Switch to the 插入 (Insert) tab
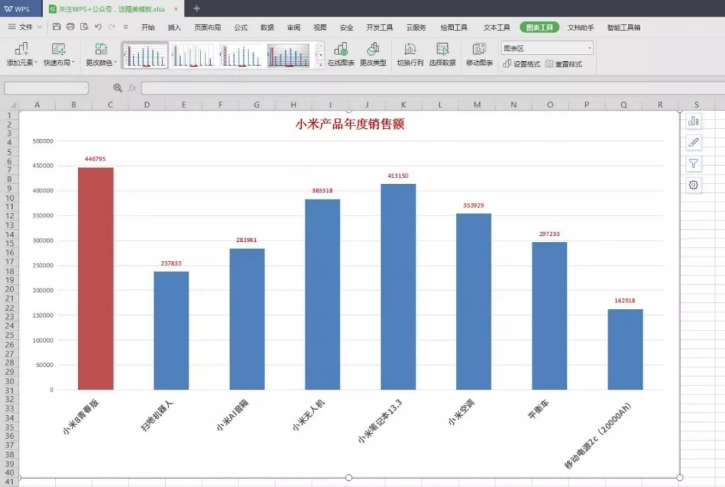 pos(174,27)
